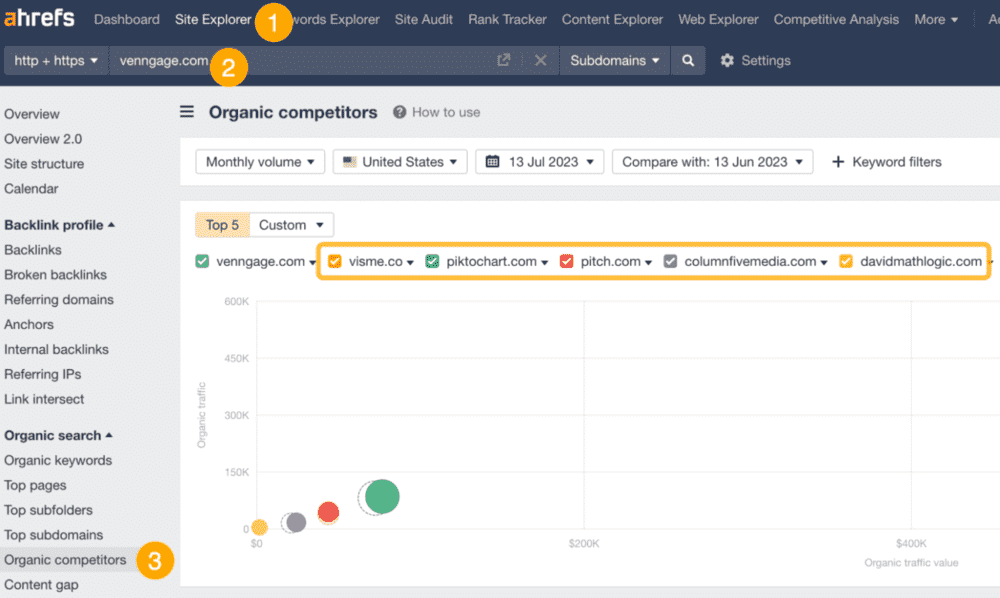
Task: Click the gray columnfivemedia bubble on chart
Action: (x=296, y=522)
